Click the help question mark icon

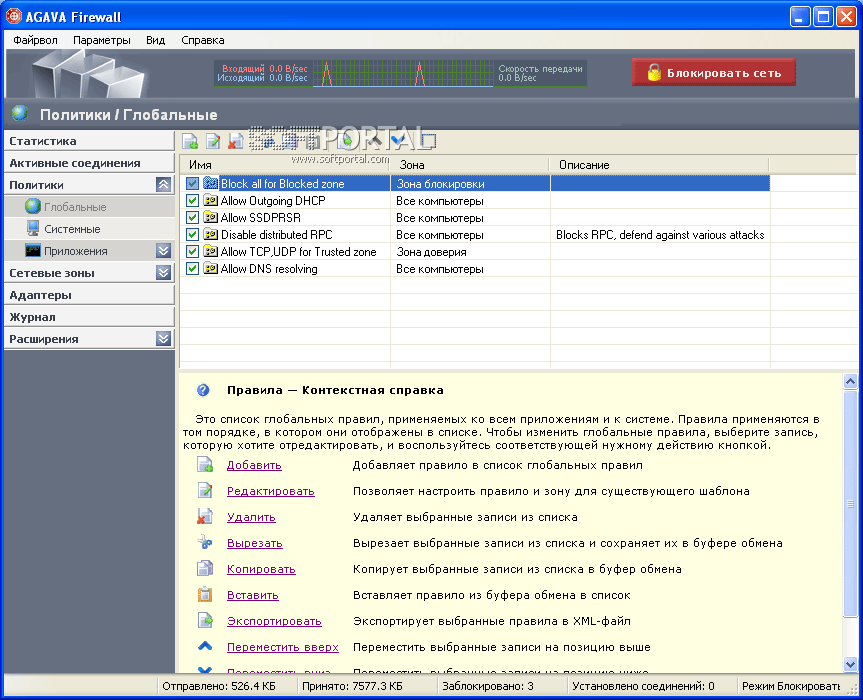pos(203,390)
